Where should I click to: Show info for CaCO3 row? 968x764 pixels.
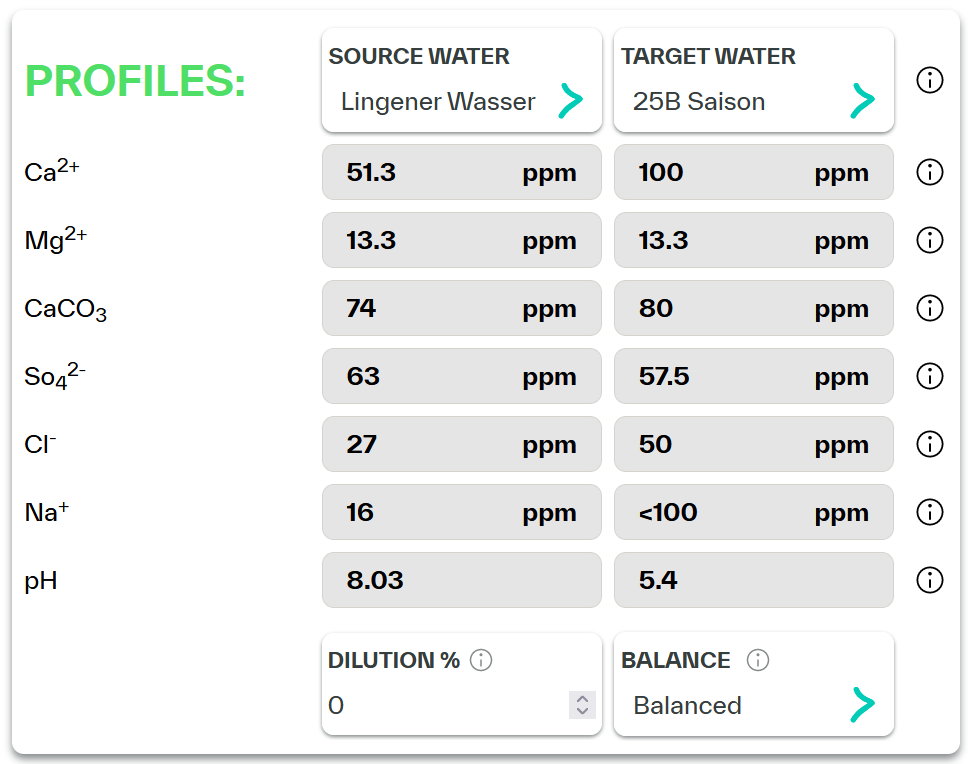[x=930, y=308]
